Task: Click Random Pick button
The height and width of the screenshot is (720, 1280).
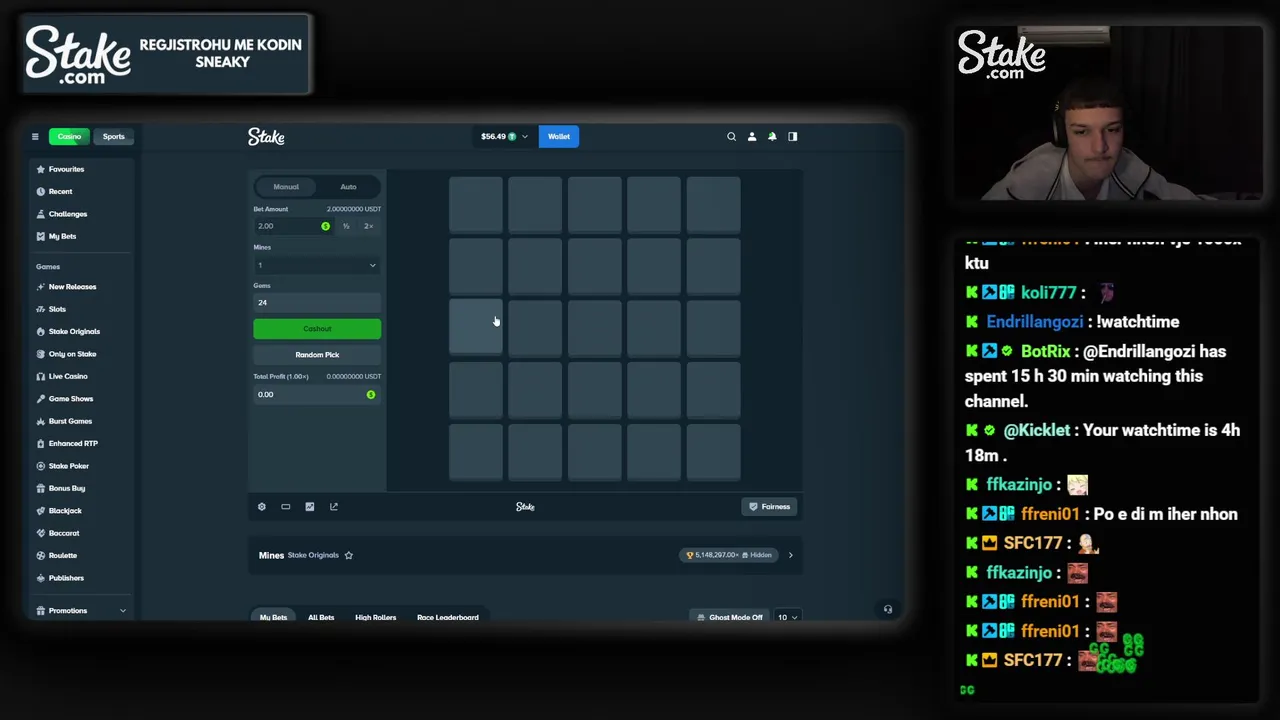Action: click(x=317, y=355)
